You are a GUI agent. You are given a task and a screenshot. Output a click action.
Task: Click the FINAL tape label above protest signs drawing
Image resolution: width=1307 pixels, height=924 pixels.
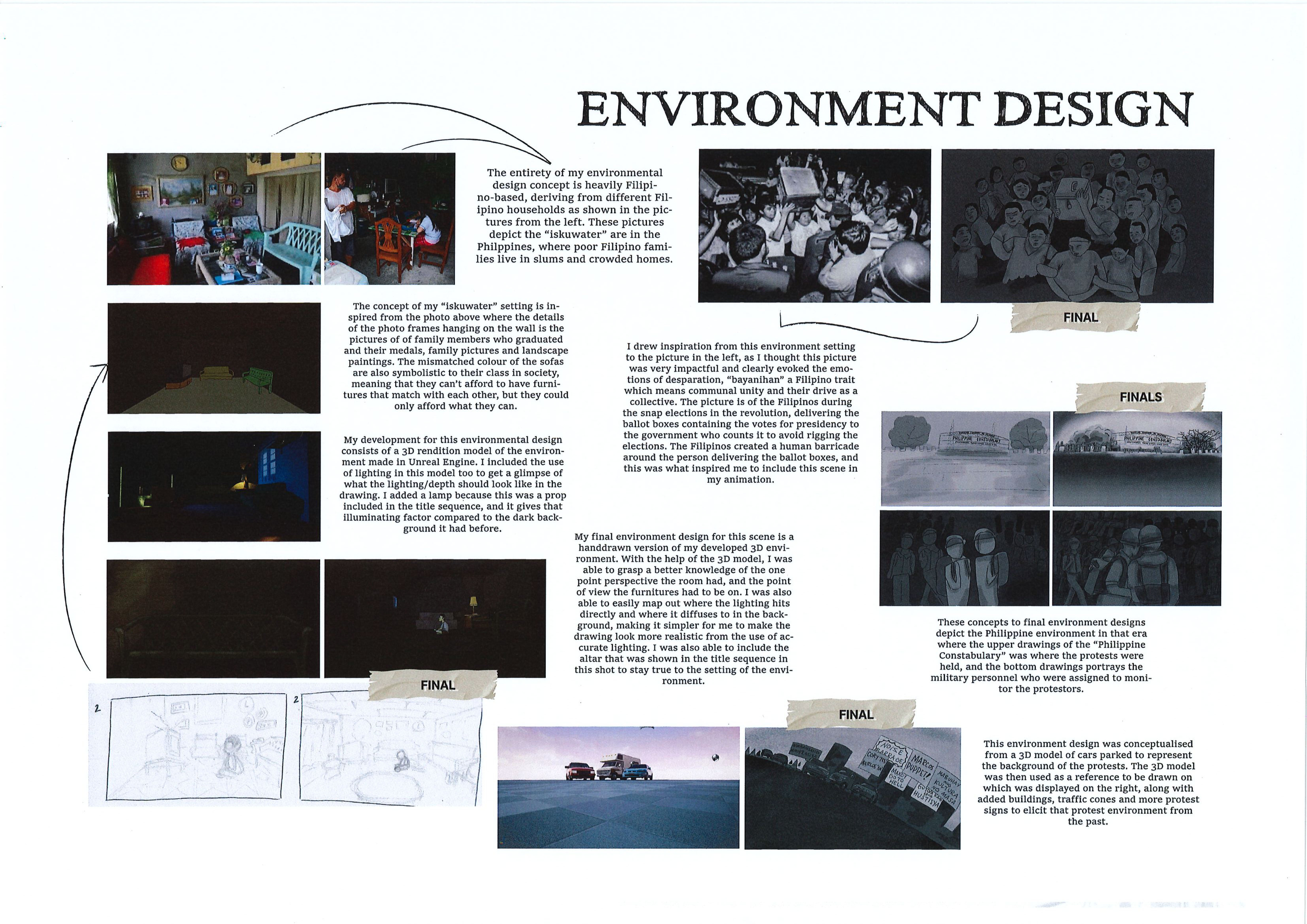pos(851,715)
